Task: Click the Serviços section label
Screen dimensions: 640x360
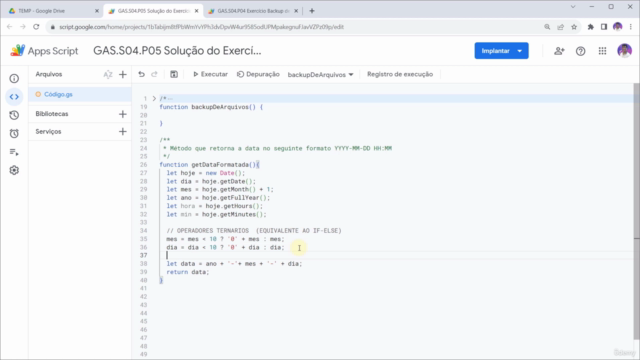Action: [48, 131]
